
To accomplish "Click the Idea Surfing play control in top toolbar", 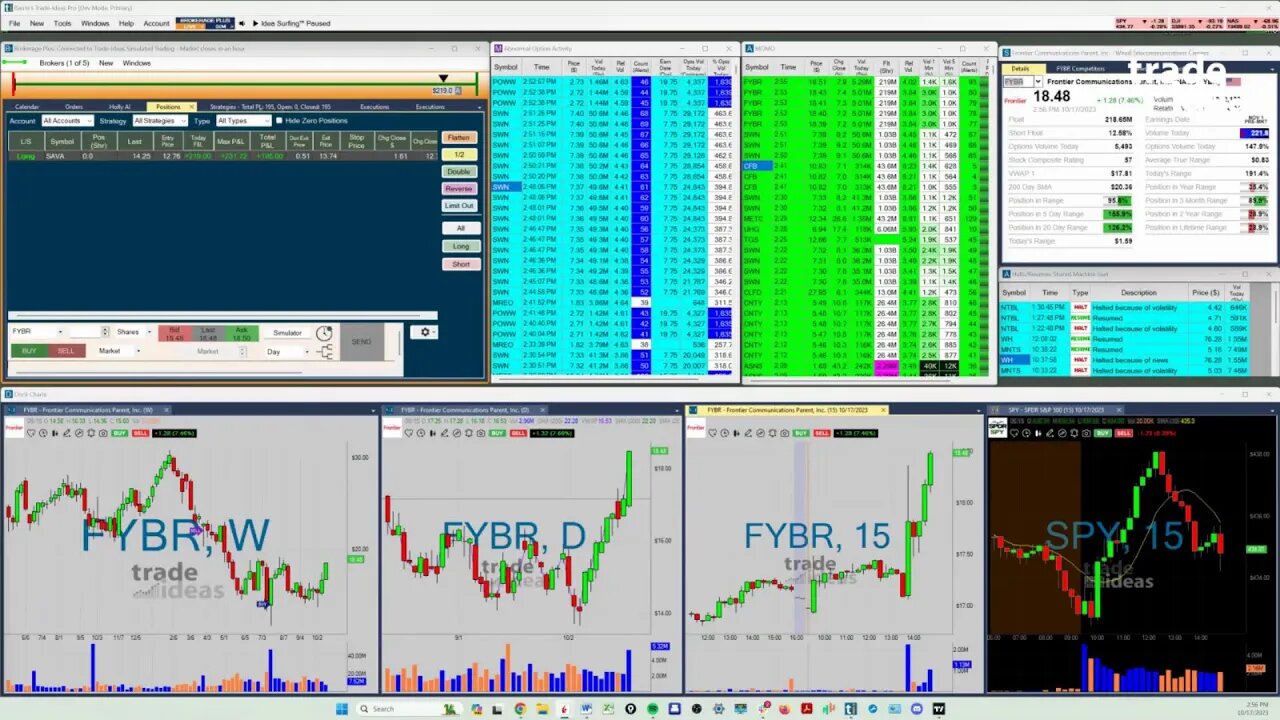I will click(x=255, y=23).
